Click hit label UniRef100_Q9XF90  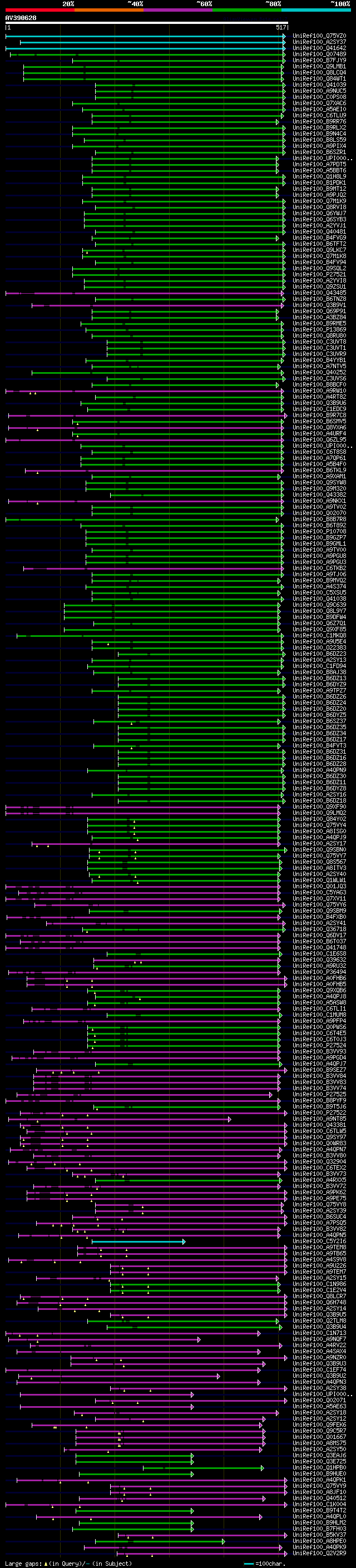point(319,807)
